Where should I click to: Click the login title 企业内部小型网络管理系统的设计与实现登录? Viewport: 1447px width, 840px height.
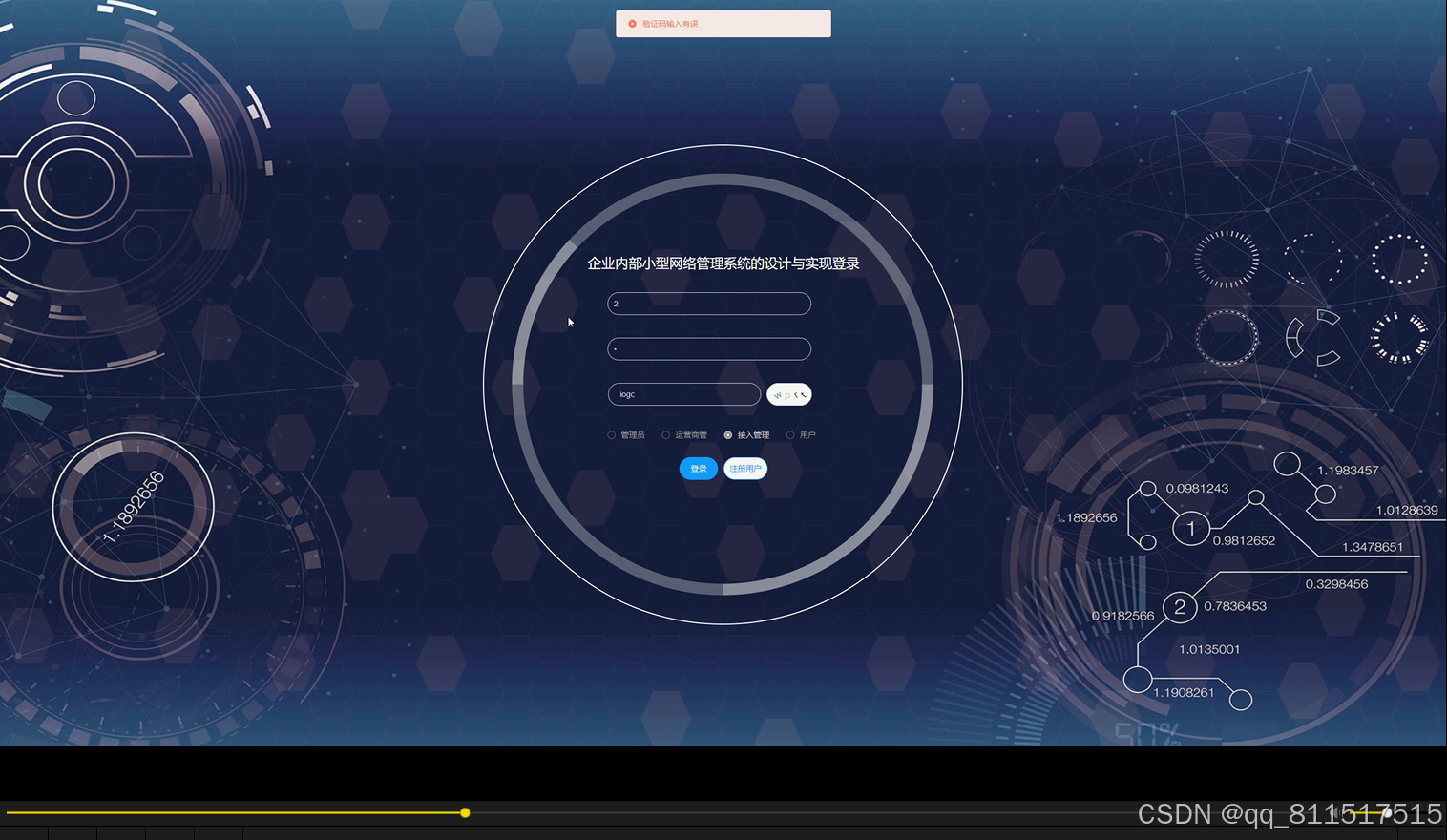(x=723, y=263)
